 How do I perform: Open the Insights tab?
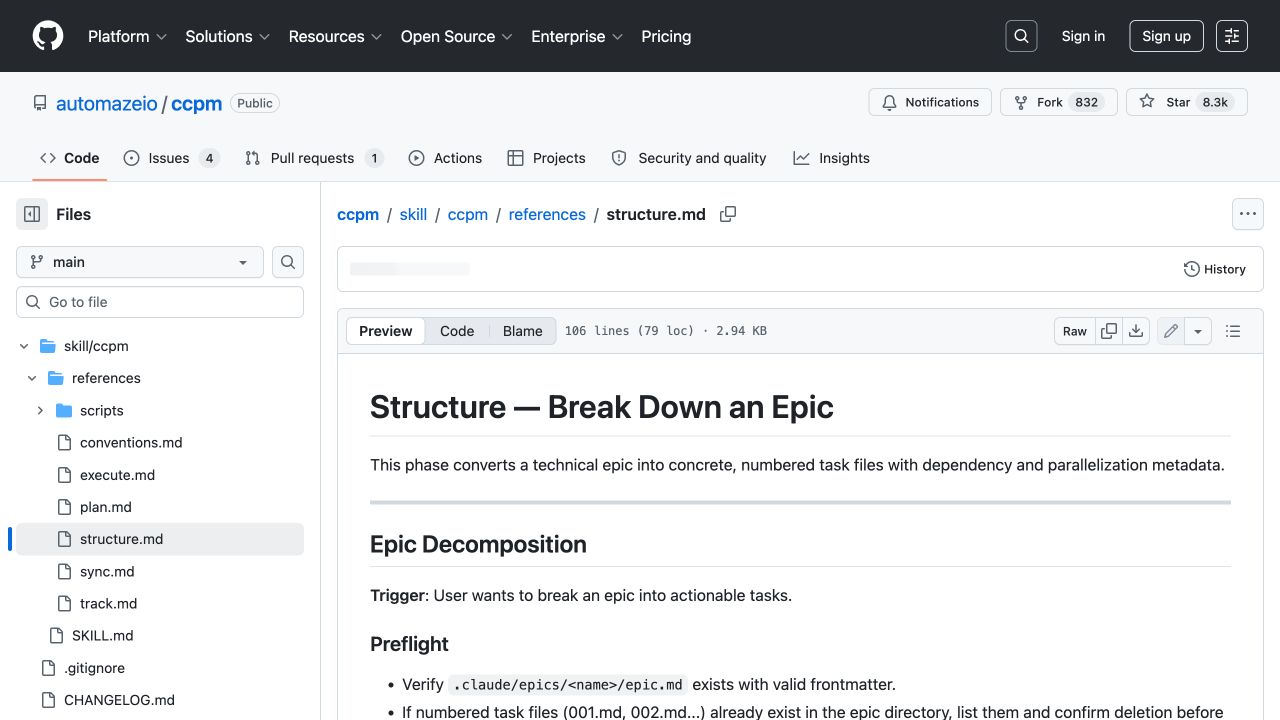point(831,158)
